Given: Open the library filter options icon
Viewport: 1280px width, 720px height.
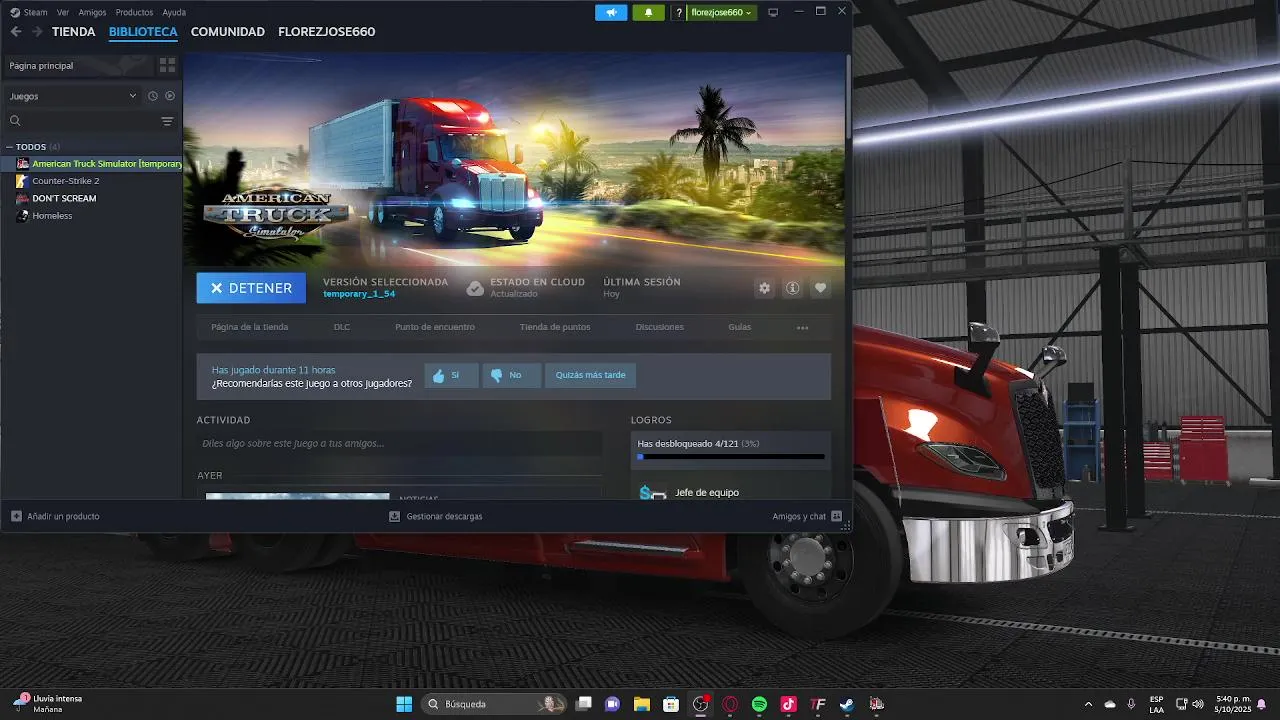Looking at the screenshot, I should click(x=167, y=121).
